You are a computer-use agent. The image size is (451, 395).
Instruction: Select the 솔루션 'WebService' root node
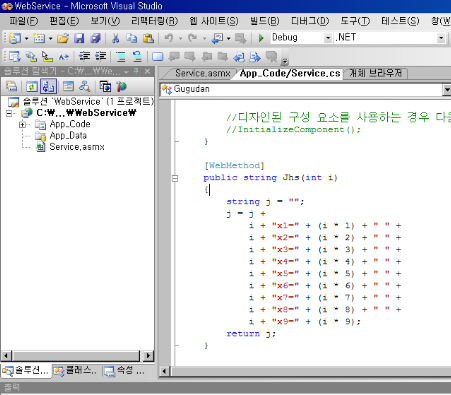(x=88, y=101)
